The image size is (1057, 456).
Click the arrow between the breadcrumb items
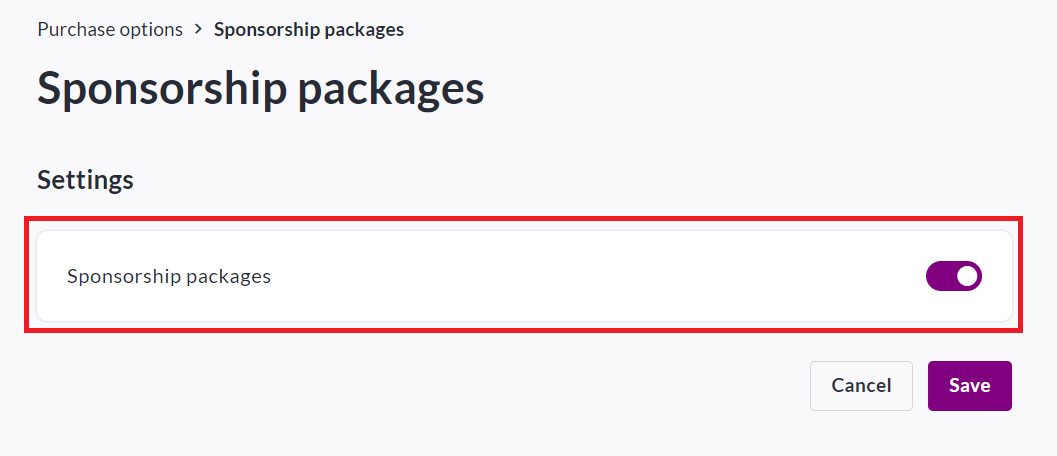[x=198, y=29]
